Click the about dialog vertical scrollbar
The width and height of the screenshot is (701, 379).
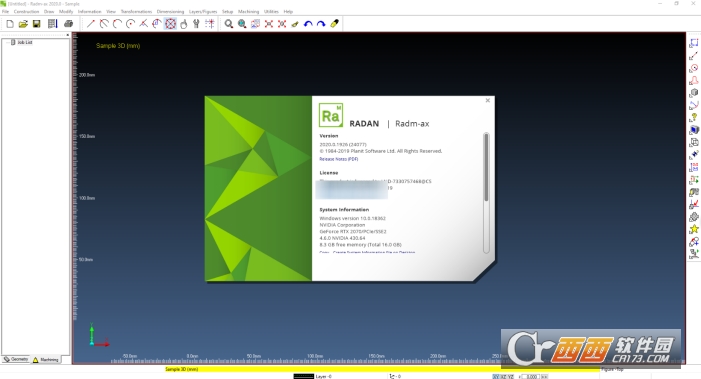pyautogui.click(x=486, y=193)
